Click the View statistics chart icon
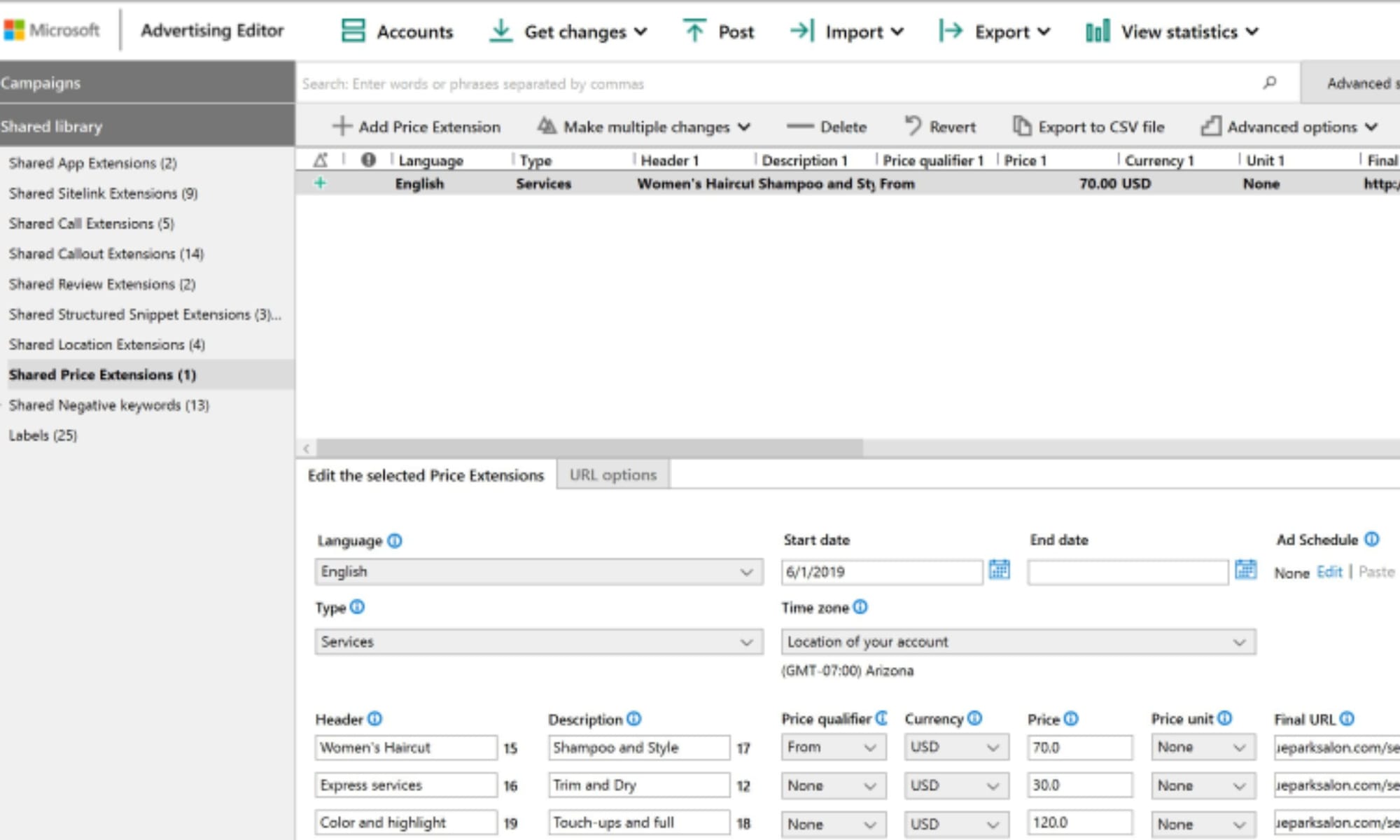 click(1098, 31)
